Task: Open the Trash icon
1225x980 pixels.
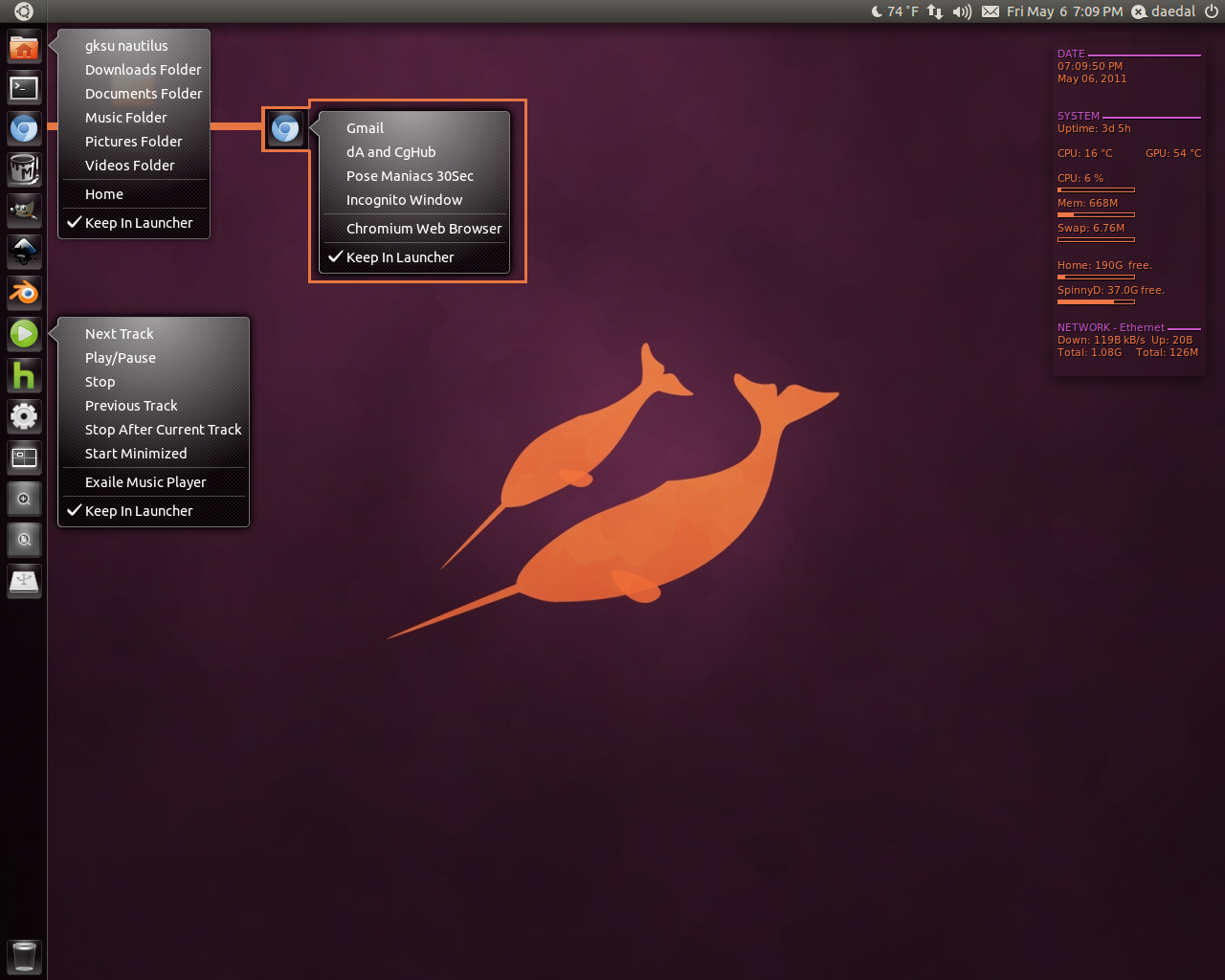Action: point(24,956)
